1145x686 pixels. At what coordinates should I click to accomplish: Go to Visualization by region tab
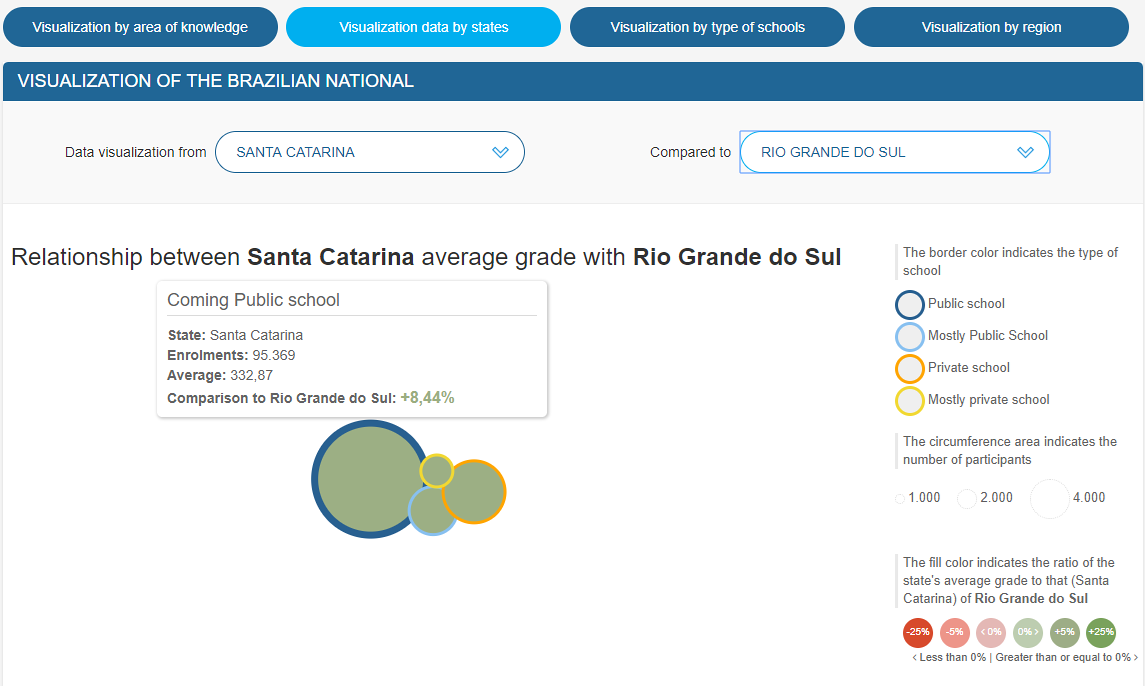pyautogui.click(x=991, y=27)
